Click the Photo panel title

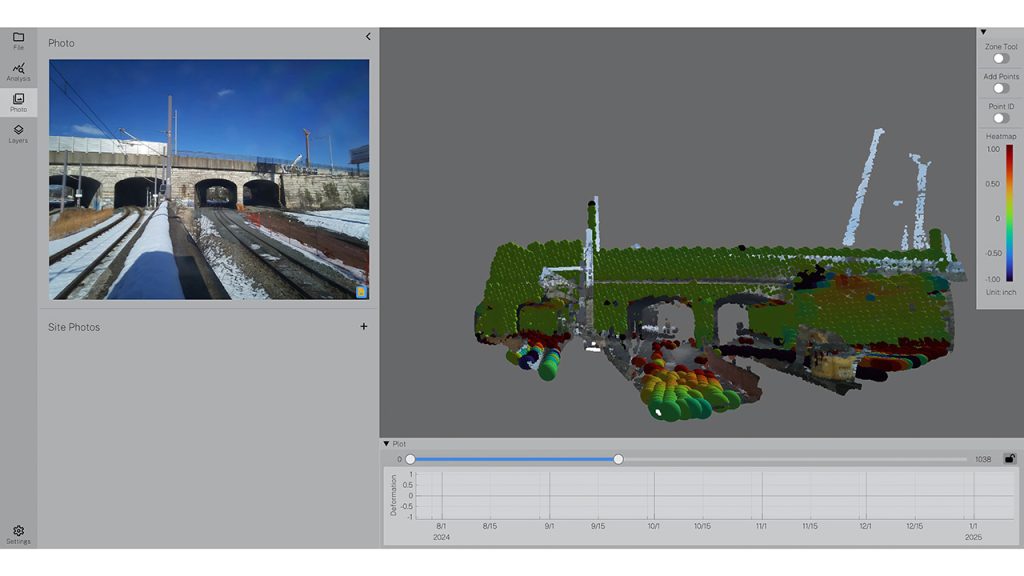[61, 43]
